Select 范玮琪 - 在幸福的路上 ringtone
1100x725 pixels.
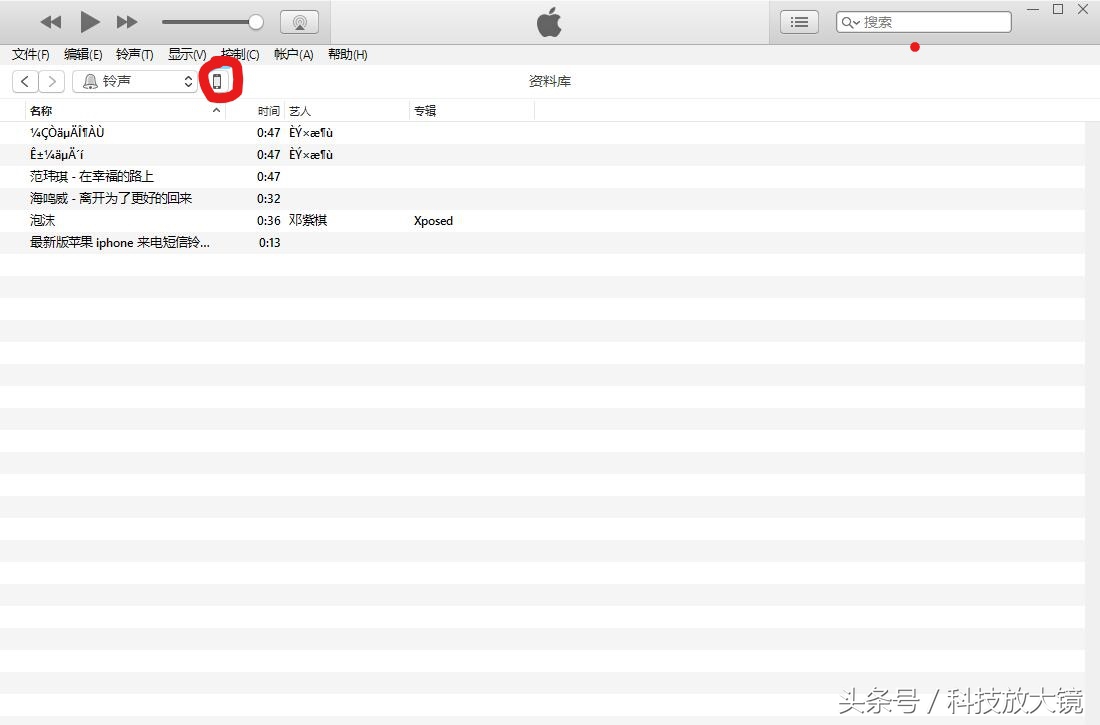[x=92, y=177]
